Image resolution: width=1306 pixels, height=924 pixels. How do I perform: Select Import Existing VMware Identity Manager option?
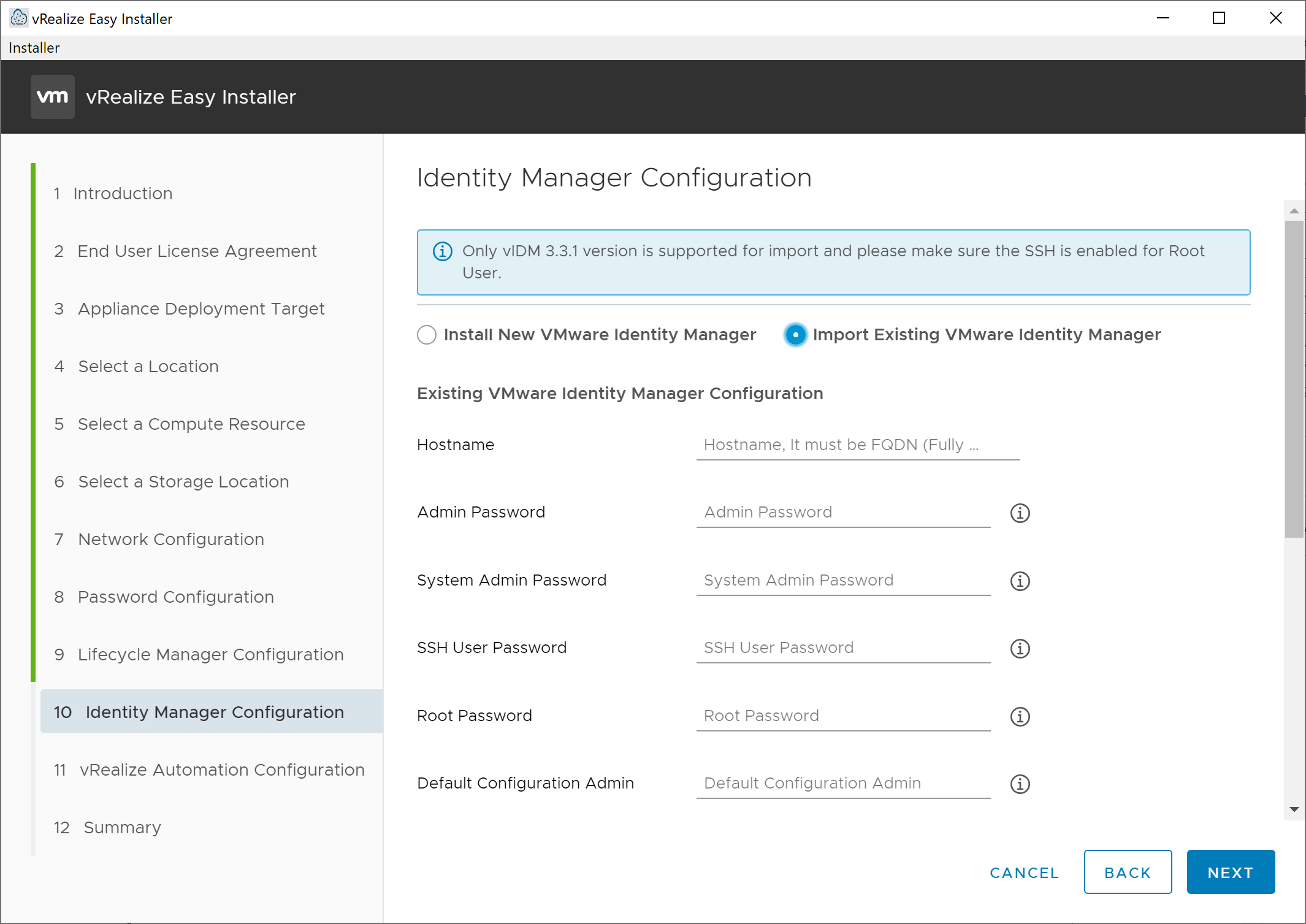coord(795,335)
